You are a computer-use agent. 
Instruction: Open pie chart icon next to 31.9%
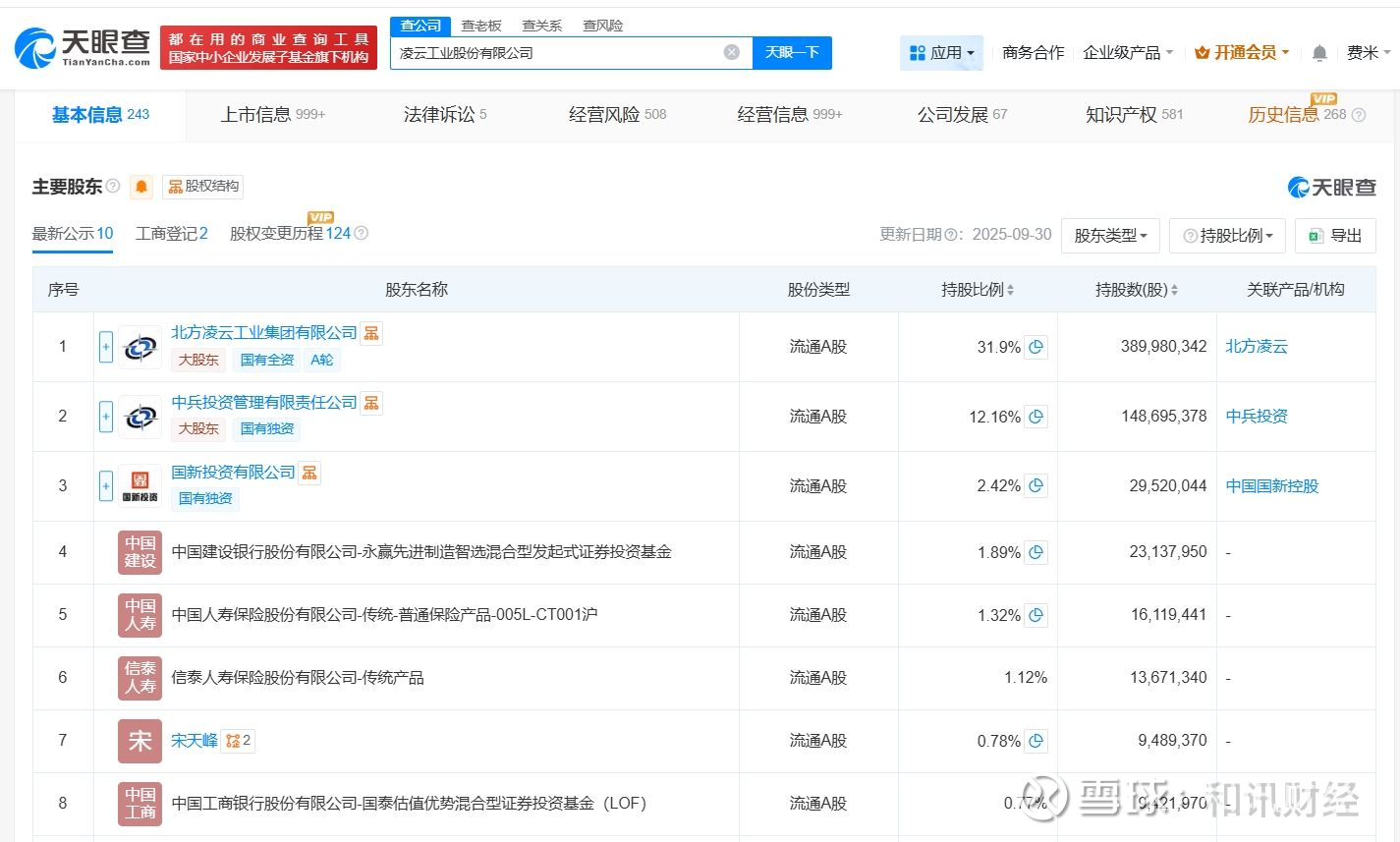(1036, 347)
